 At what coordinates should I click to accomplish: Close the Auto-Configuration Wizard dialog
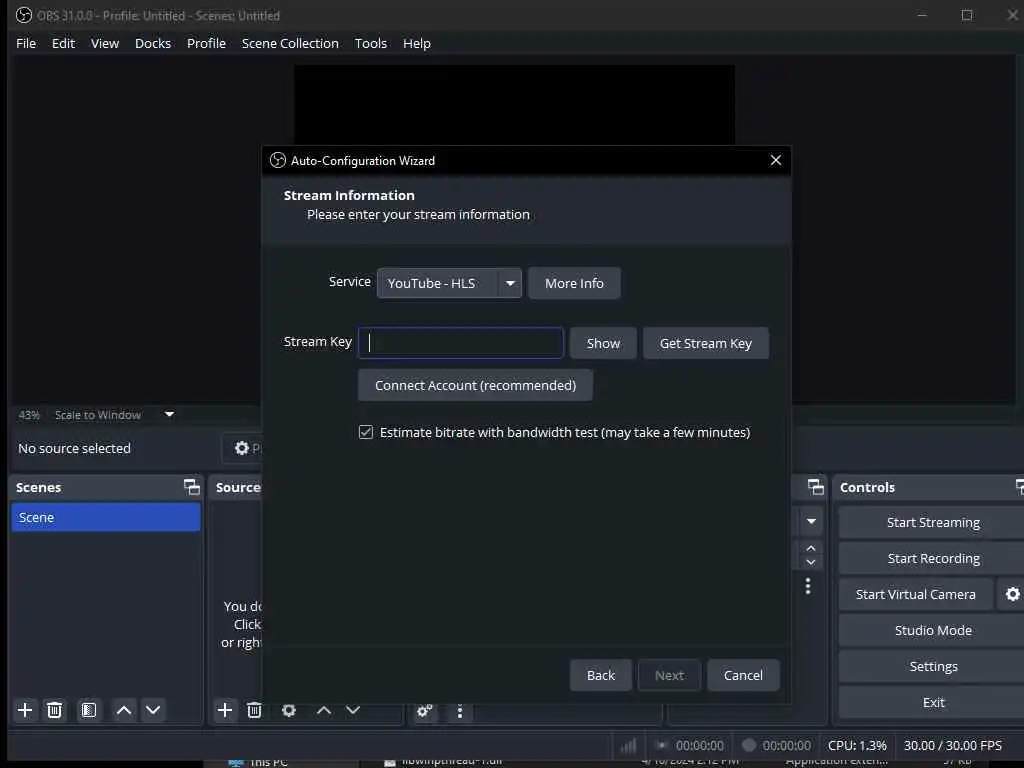tap(775, 161)
